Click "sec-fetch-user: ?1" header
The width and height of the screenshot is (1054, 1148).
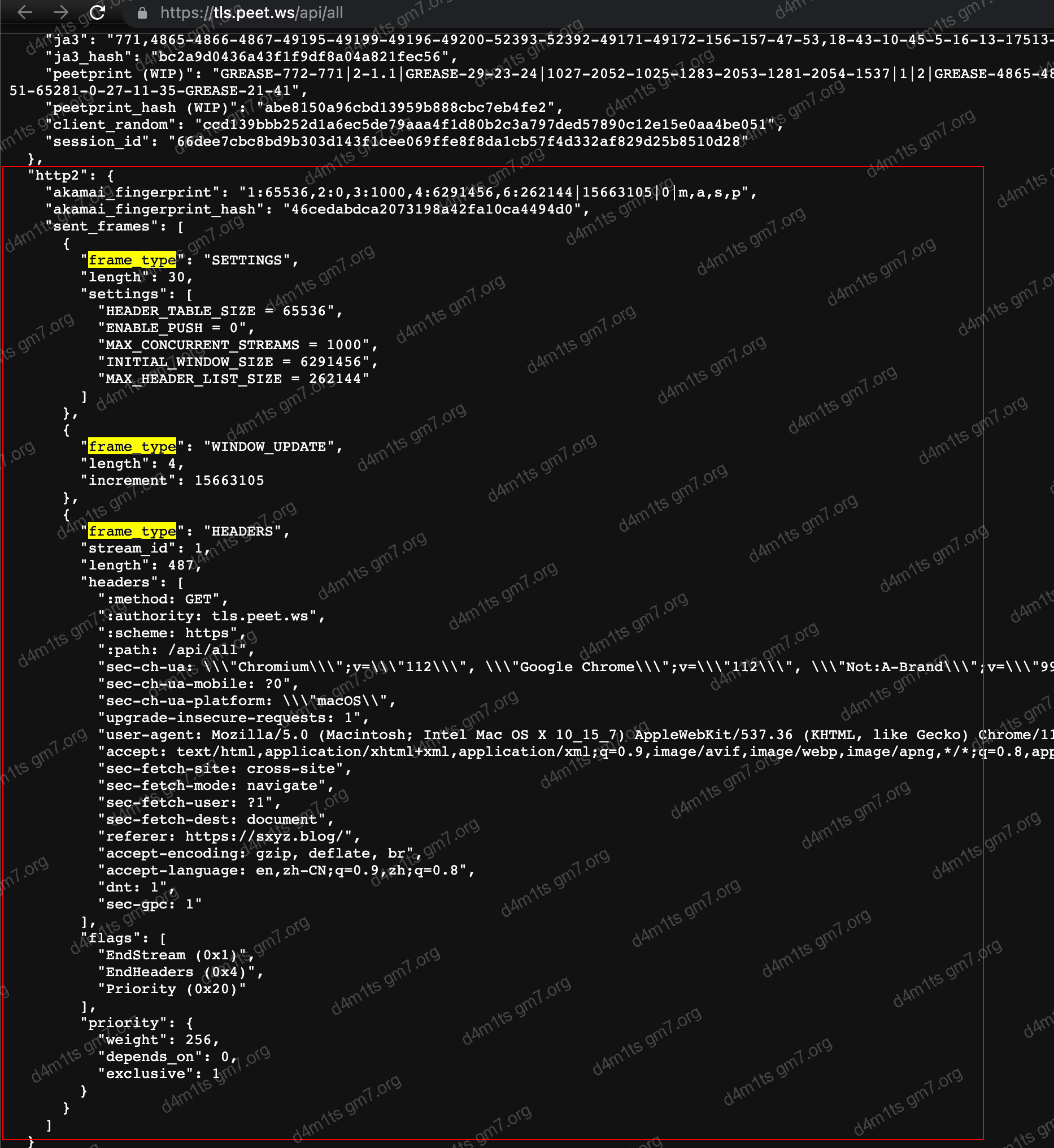(189, 803)
